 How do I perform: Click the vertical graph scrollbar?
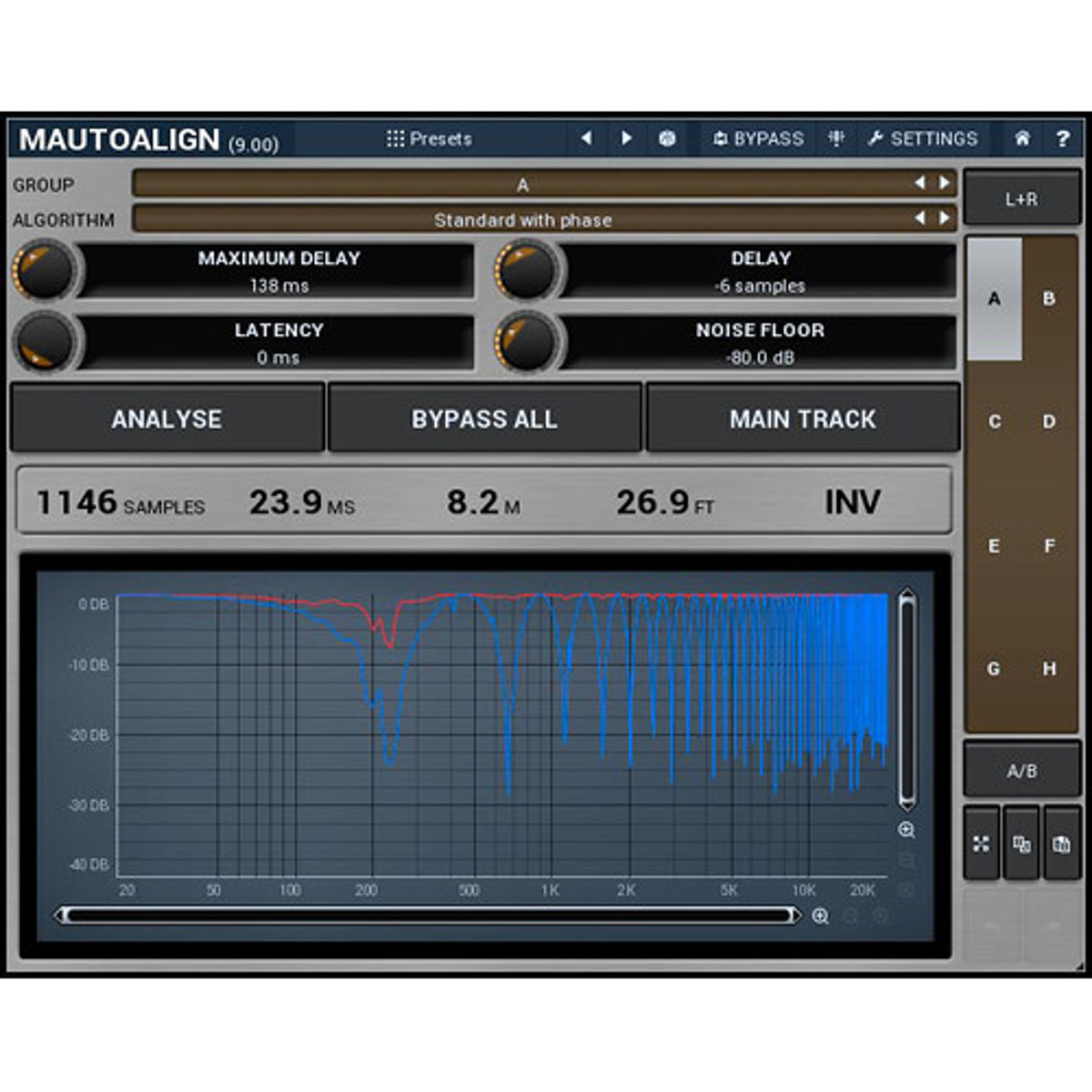pos(906,700)
